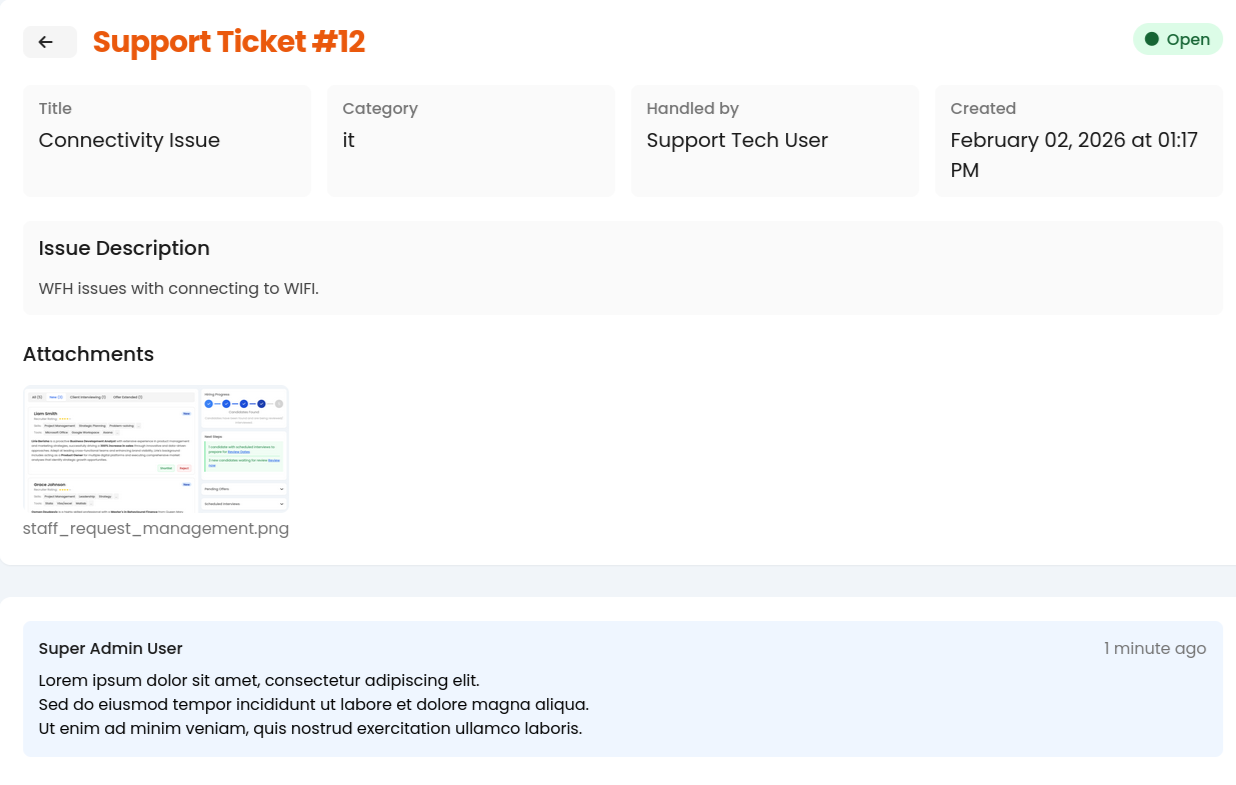Select the Support Ticket #12 heading

point(229,42)
